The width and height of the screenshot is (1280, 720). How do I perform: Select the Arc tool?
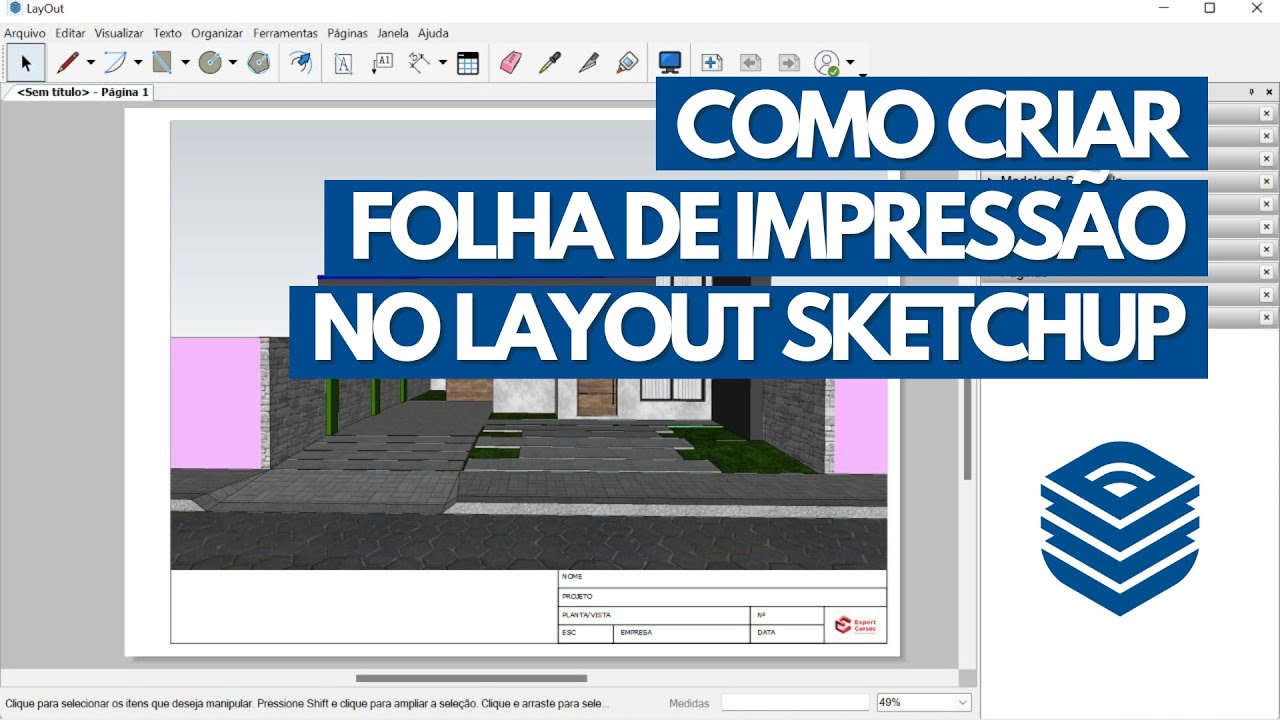tap(115, 63)
